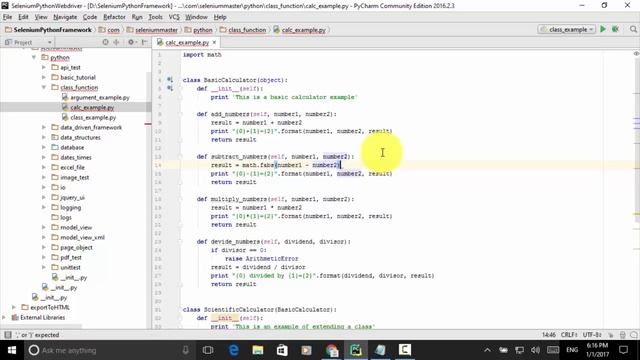Click SeleniumPythonFramework breadcrumb
640x360 pixels.
48,30
